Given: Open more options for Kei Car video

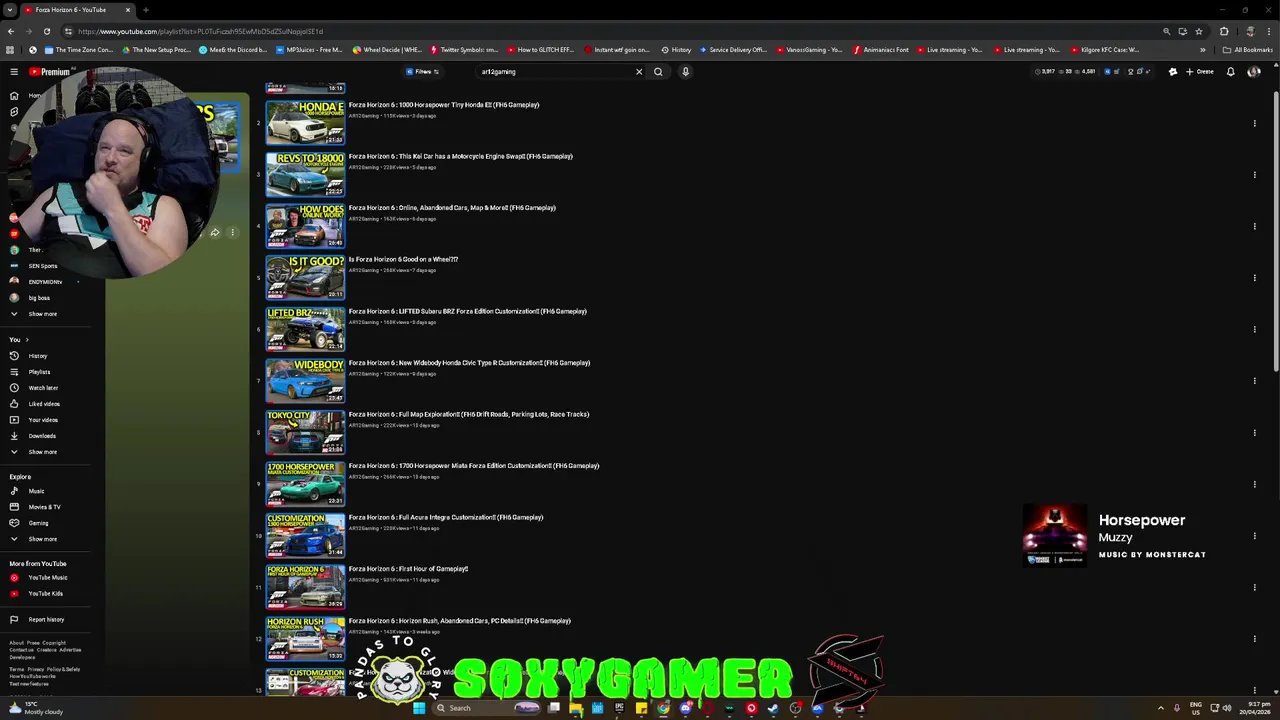Looking at the screenshot, I should pyautogui.click(x=1254, y=175).
